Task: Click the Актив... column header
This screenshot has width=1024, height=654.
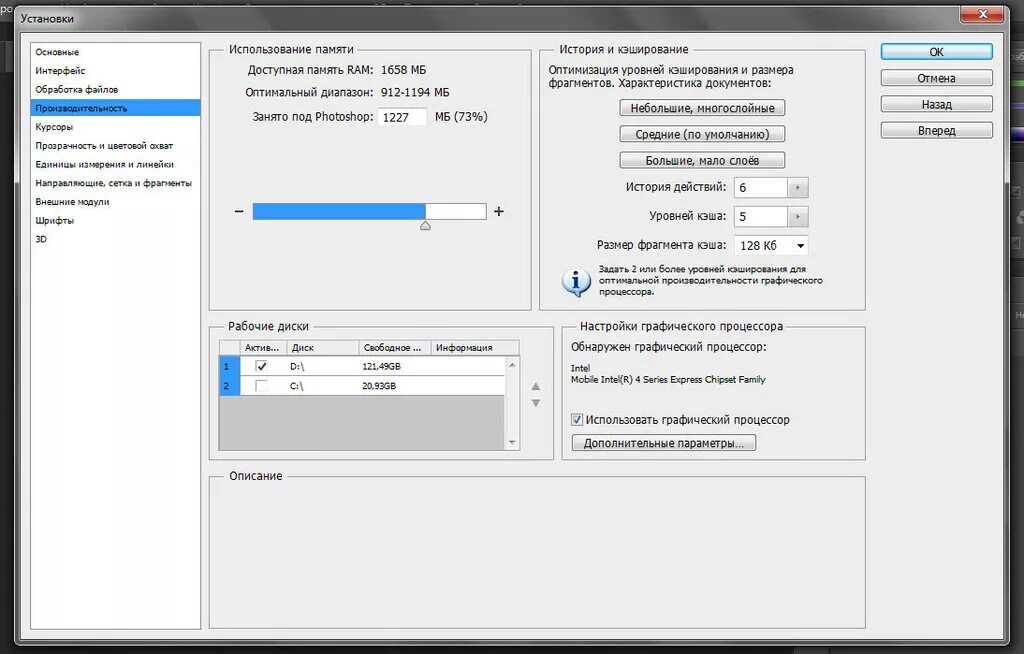Action: (263, 348)
